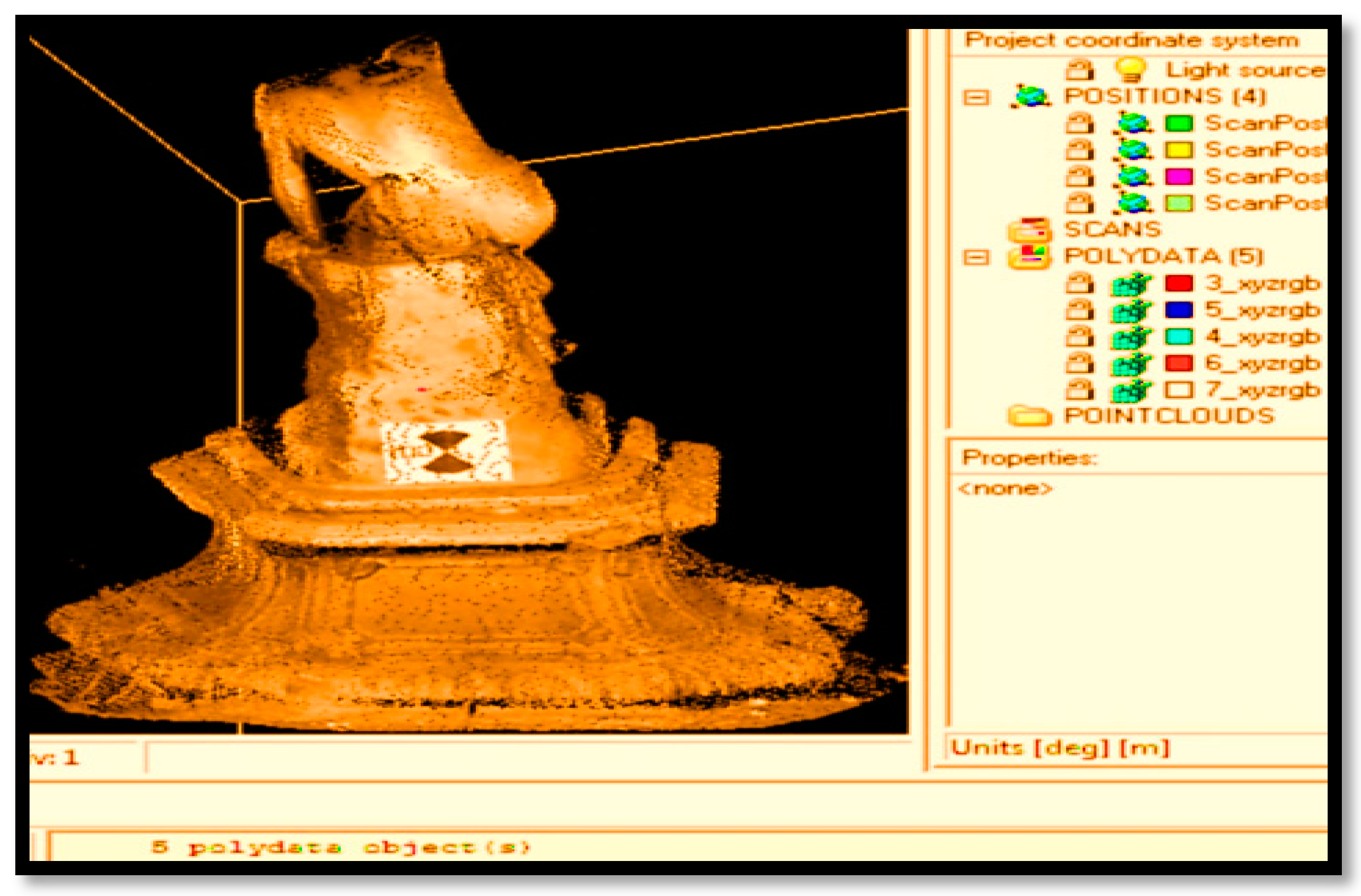Open the SCANS folder icon
The width and height of the screenshot is (1361, 896).
1030,230
